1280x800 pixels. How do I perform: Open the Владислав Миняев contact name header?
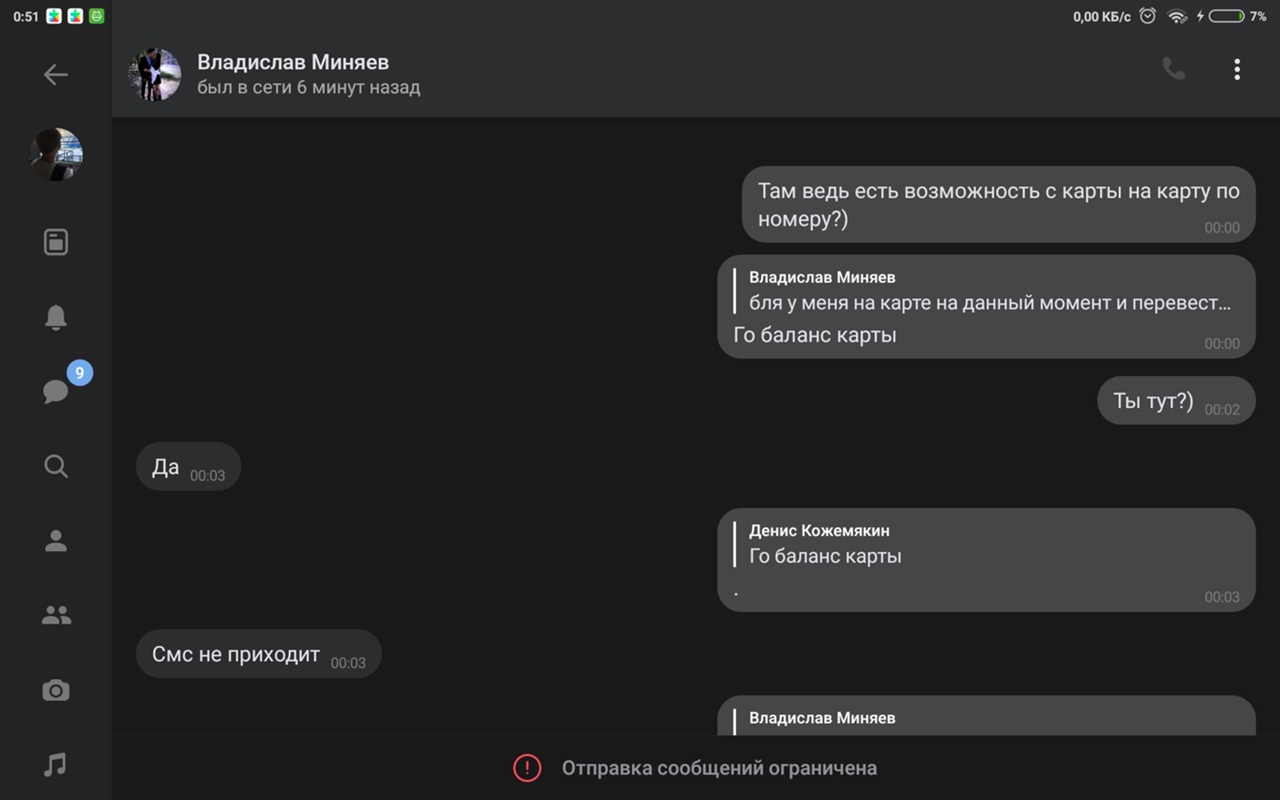pos(293,63)
